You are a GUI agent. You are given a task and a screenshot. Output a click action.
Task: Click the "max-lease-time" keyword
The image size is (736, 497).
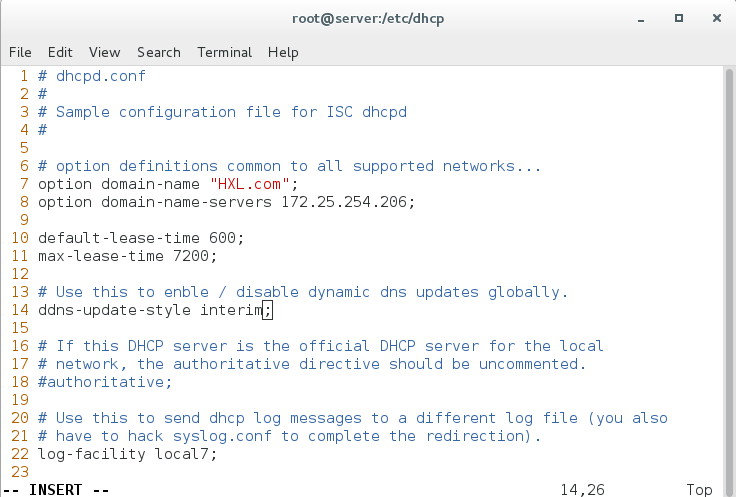(101, 256)
